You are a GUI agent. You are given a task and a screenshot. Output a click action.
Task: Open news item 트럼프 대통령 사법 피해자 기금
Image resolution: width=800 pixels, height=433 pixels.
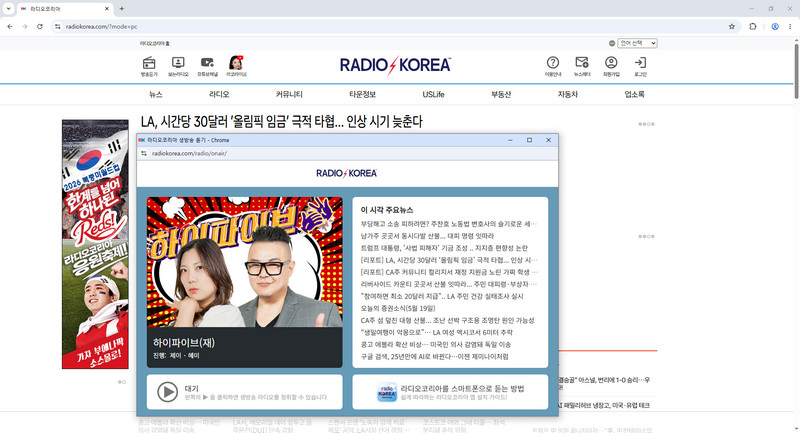coord(444,248)
